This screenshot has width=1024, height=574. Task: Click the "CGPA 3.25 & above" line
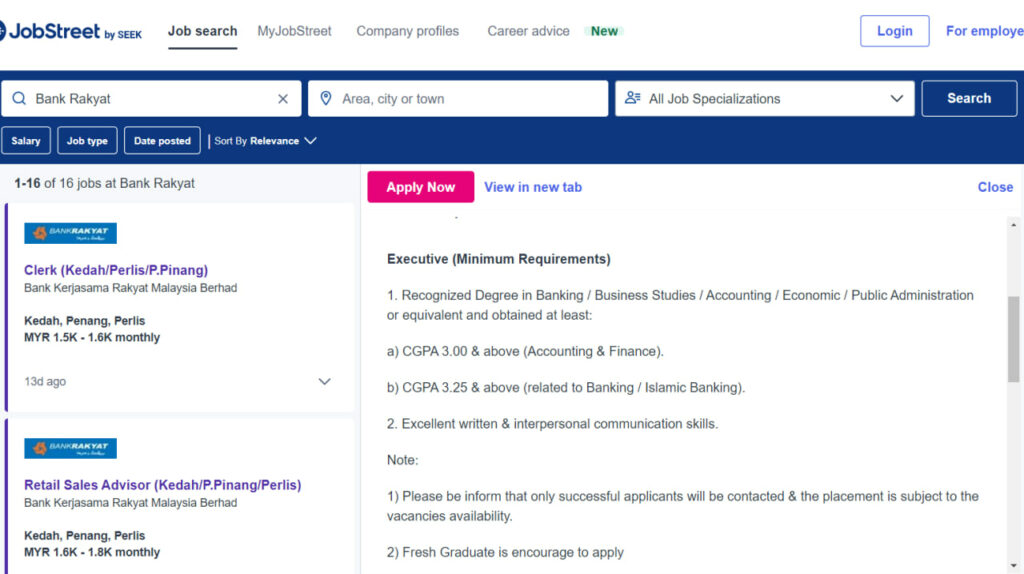click(566, 388)
